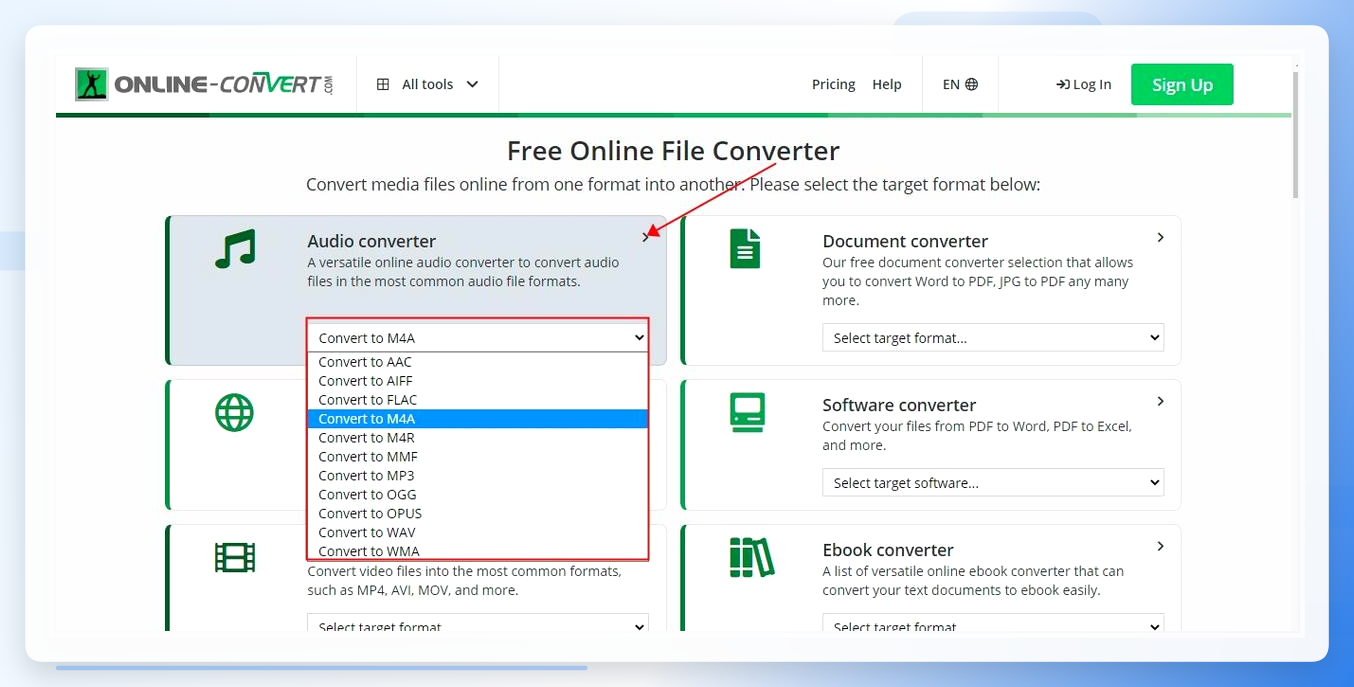Click the Ebook converter chevron arrow
1354x687 pixels.
click(x=1160, y=546)
